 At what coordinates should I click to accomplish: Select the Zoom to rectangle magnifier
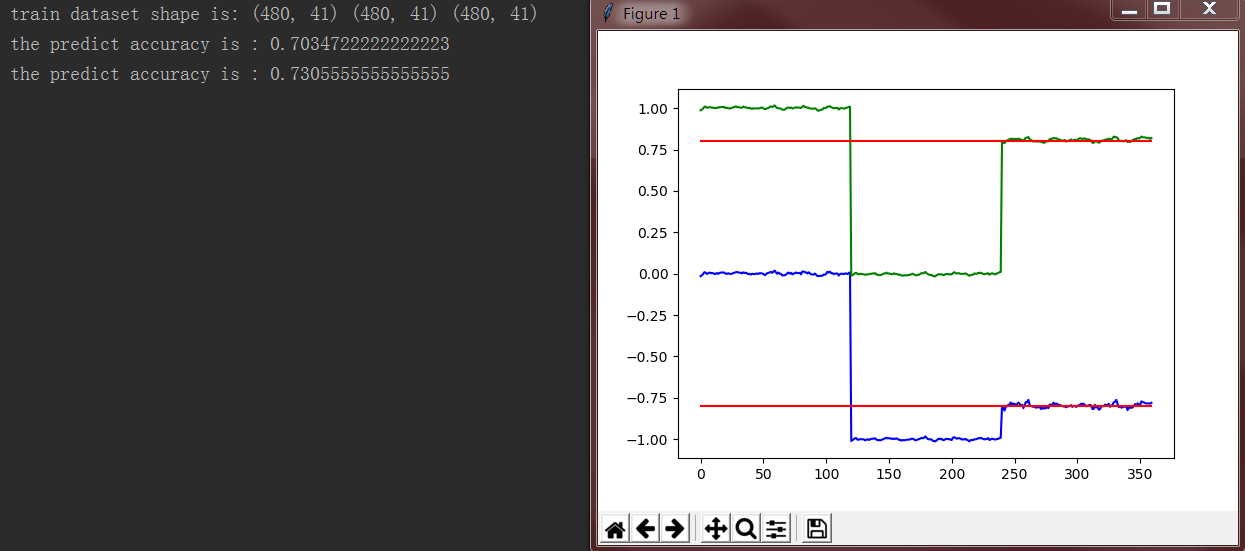[x=746, y=529]
